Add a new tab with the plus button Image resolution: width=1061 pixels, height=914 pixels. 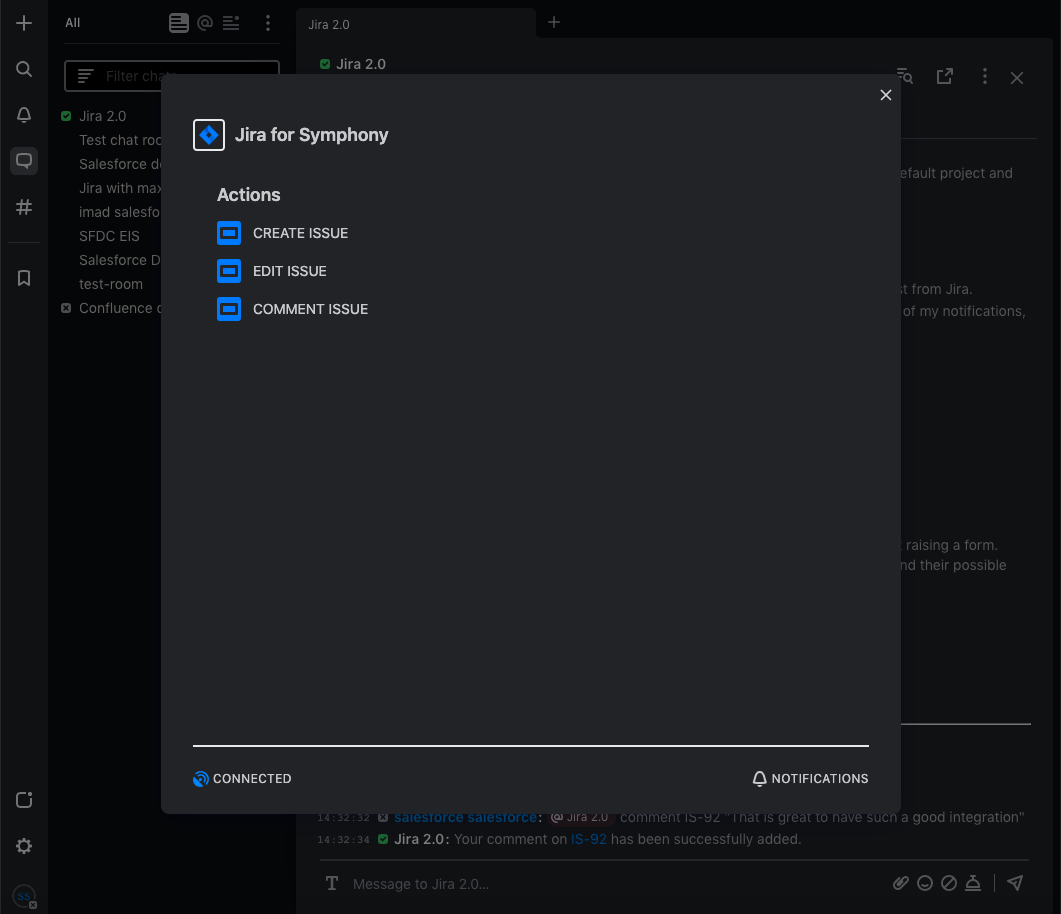pos(554,22)
